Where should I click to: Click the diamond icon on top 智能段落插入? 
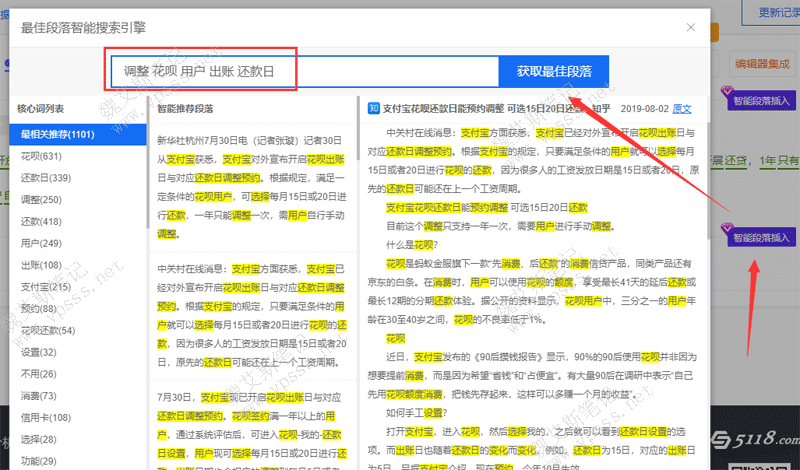coord(726,100)
